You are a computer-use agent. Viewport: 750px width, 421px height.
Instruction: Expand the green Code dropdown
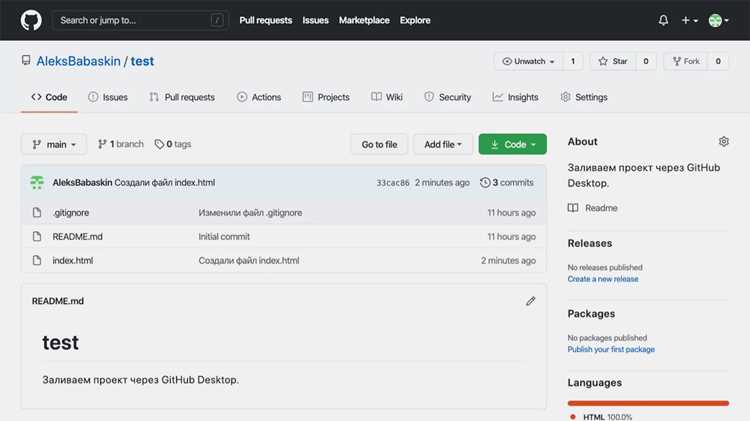(x=512, y=144)
